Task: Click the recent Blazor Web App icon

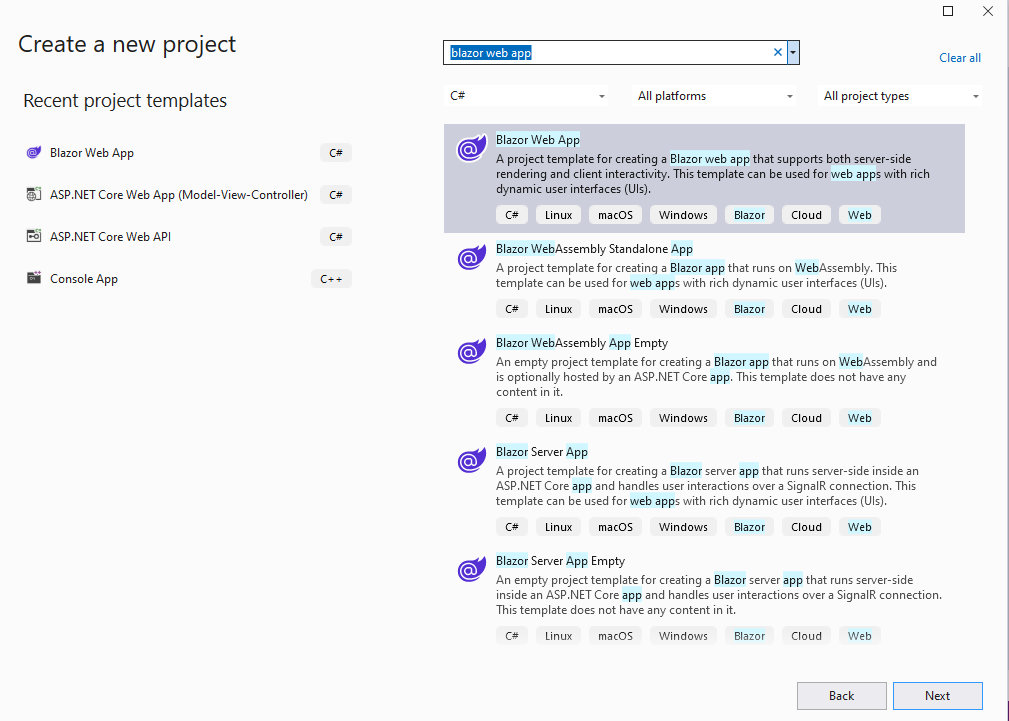Action: 33,153
